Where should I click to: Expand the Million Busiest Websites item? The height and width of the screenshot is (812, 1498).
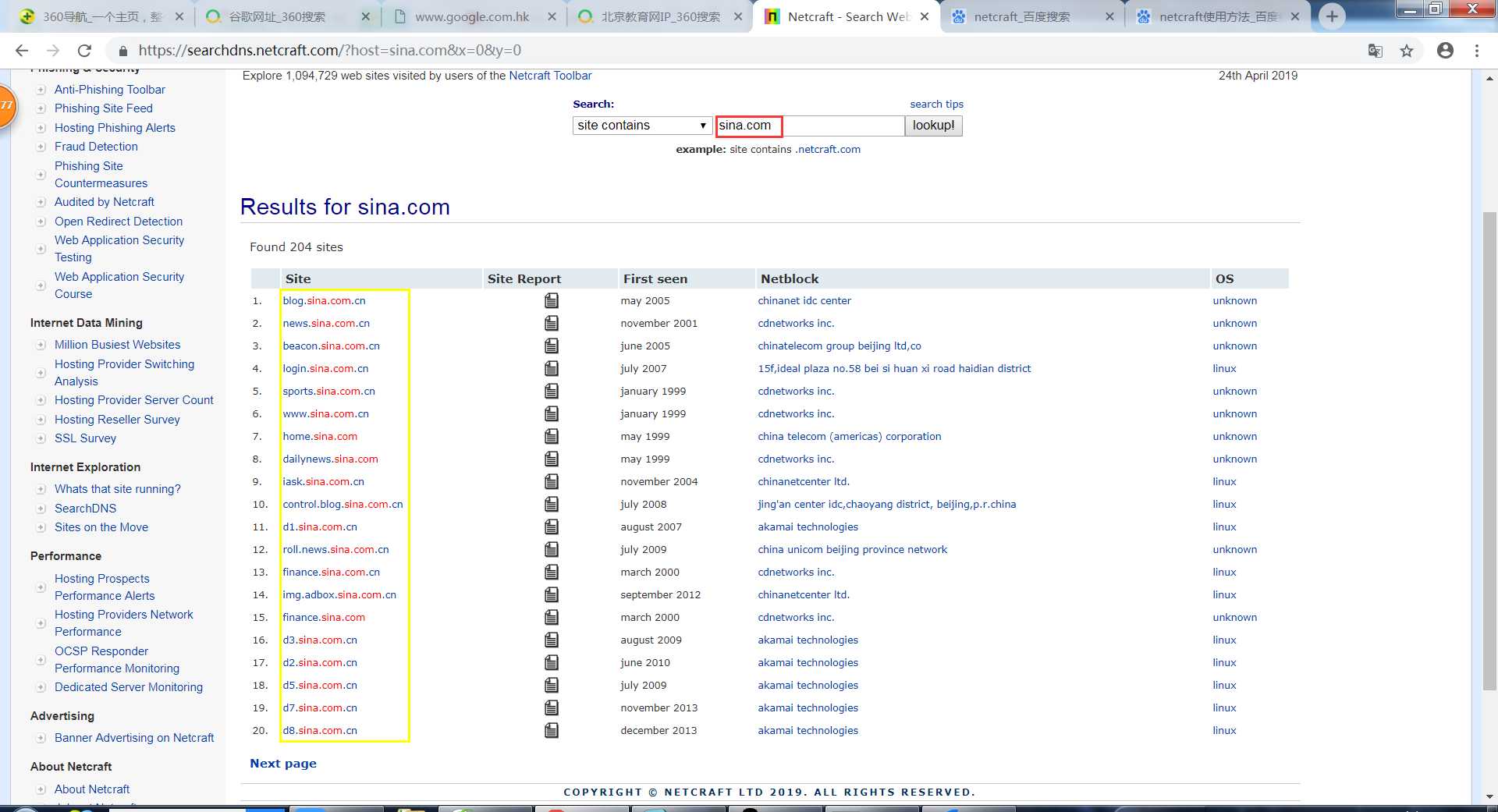point(41,345)
